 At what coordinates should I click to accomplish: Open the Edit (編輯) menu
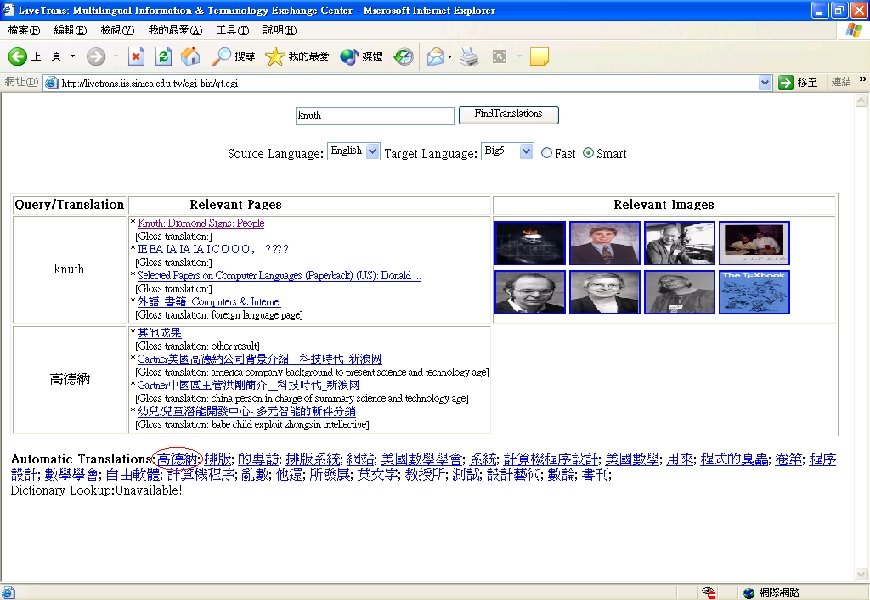pos(70,30)
